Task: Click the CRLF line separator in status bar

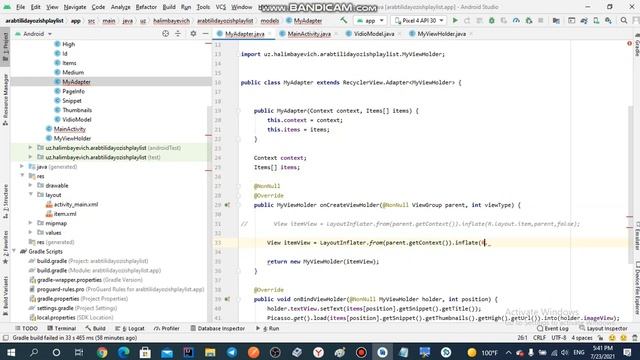Action: point(539,338)
